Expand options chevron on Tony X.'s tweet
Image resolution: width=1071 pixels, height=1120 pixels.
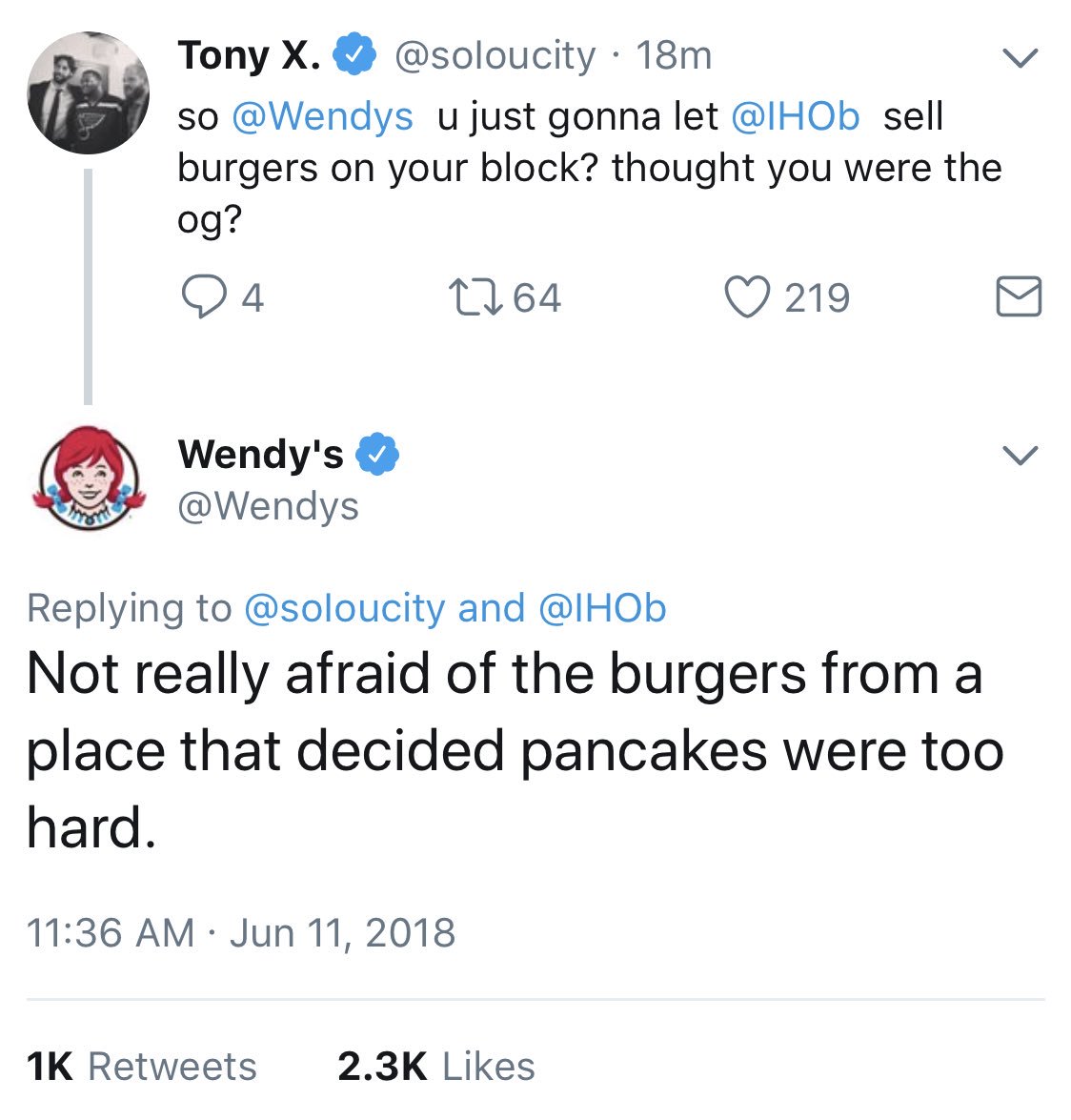coord(1020,57)
